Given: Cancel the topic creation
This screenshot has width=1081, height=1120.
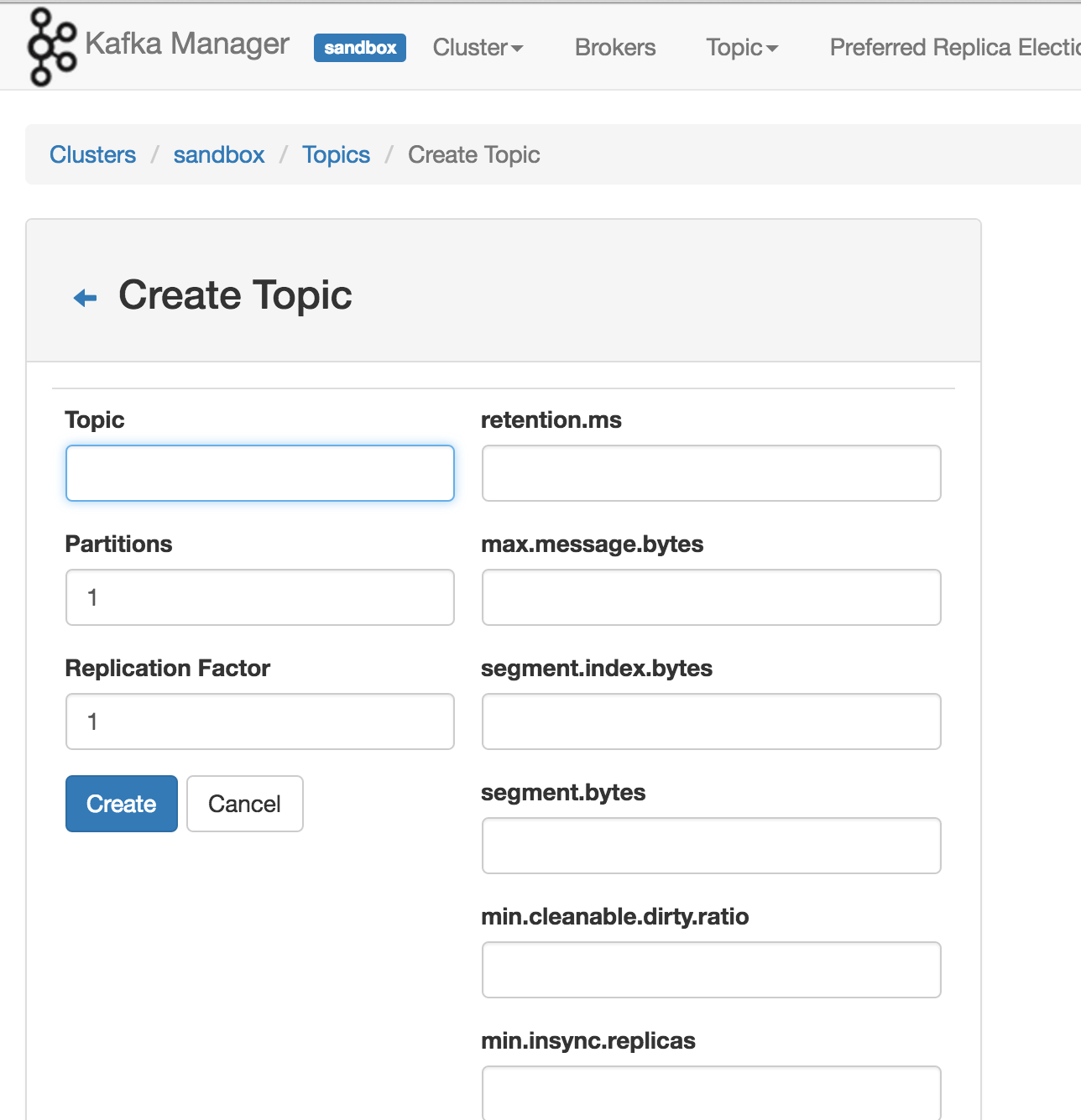Looking at the screenshot, I should 244,804.
